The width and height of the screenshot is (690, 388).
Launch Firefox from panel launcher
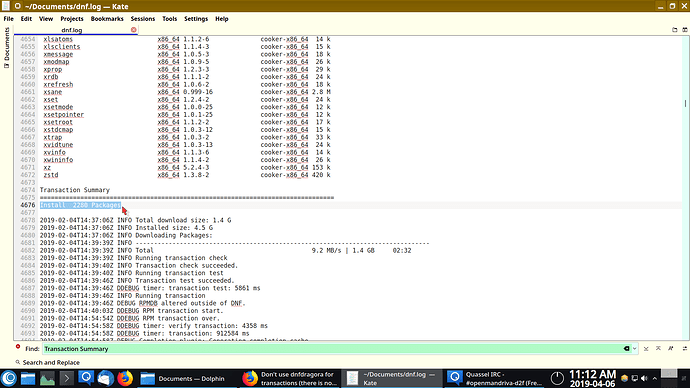(x=125, y=378)
